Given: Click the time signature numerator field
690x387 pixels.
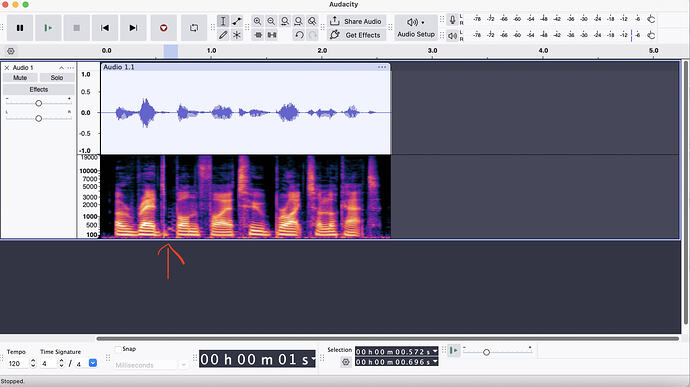Looking at the screenshot, I should 48,363.
